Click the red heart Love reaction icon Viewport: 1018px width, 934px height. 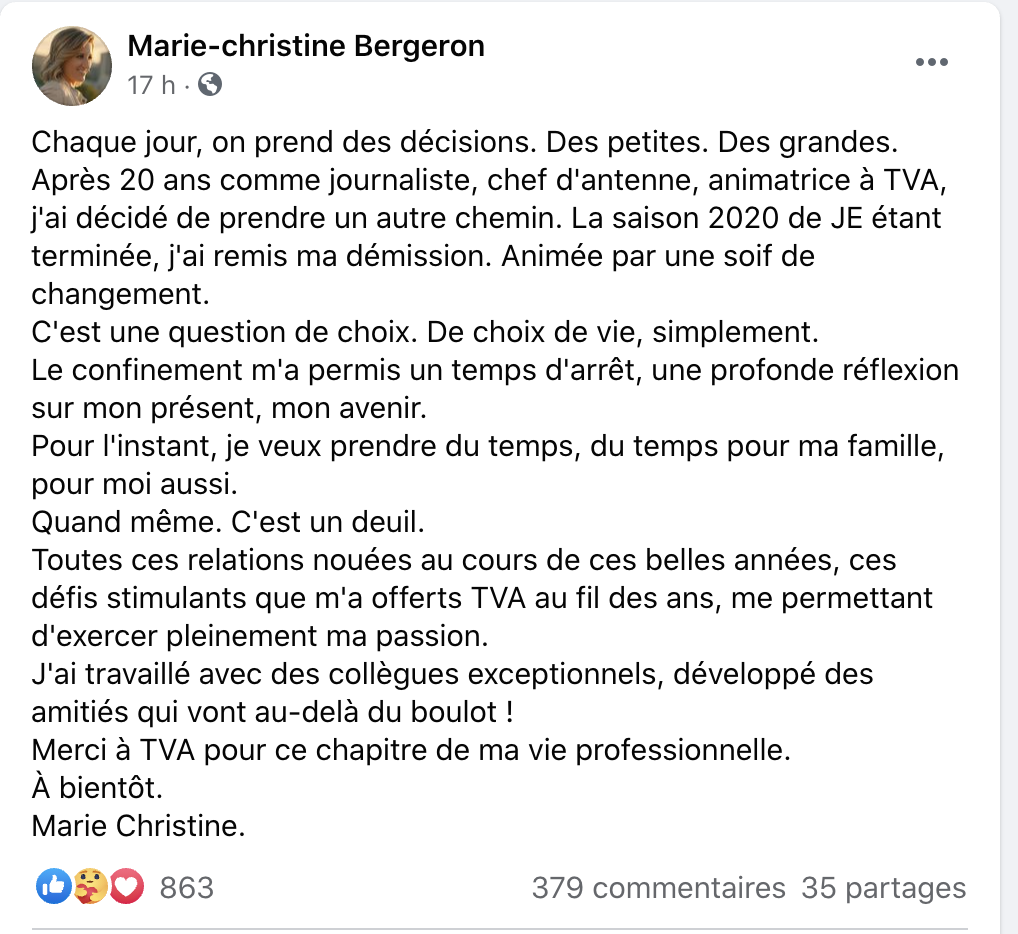tap(127, 886)
